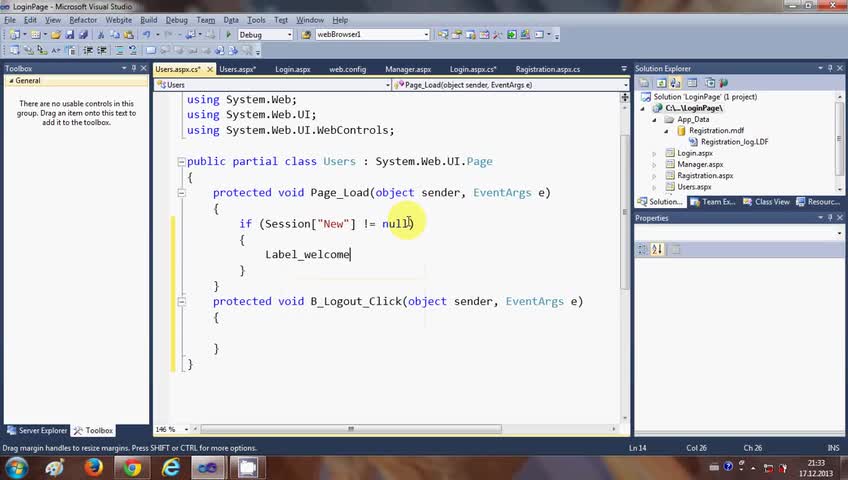848x480 pixels.
Task: Open the Page_Load member dropdown
Action: (x=626, y=85)
